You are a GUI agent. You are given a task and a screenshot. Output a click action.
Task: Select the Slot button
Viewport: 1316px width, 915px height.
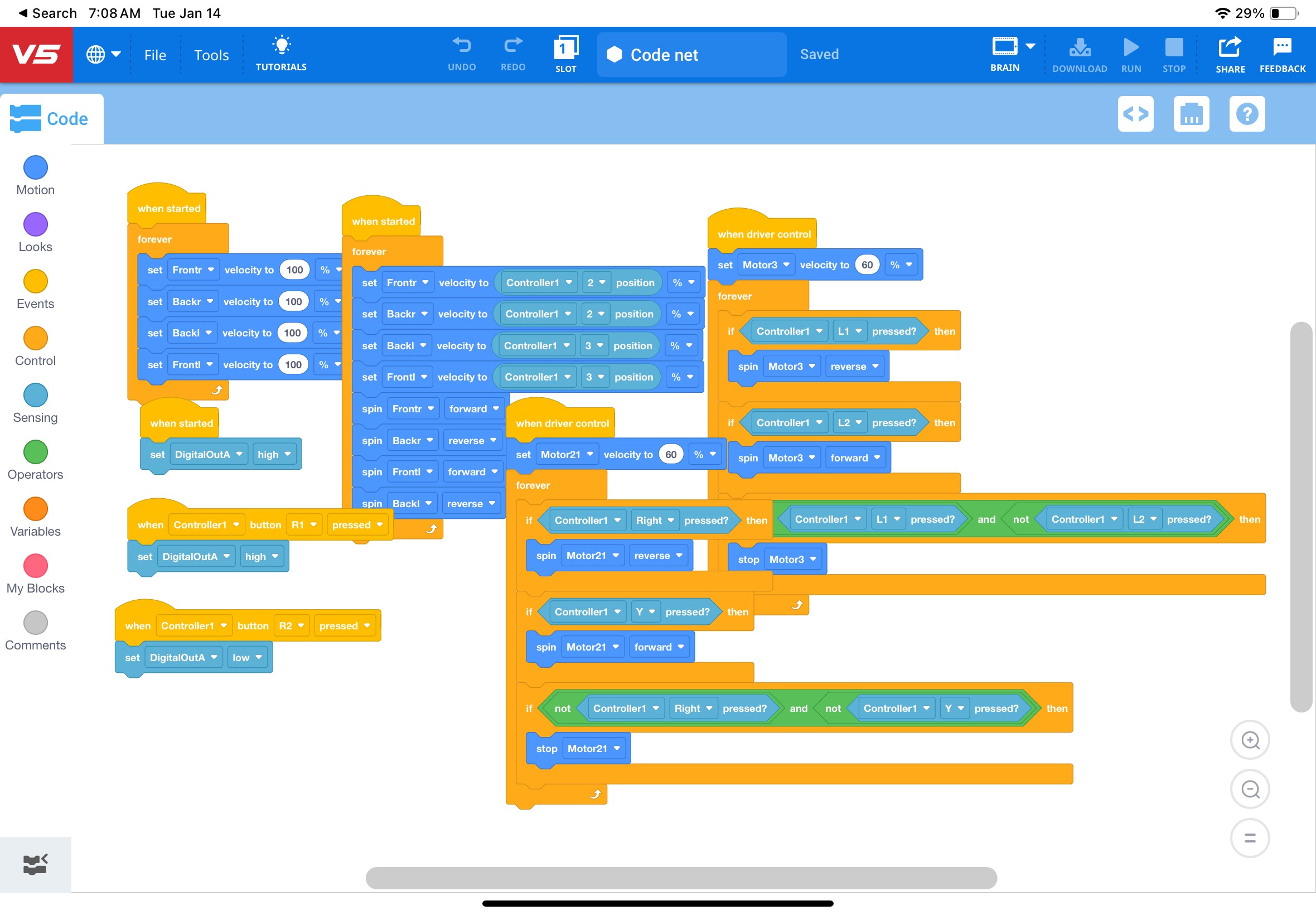point(565,54)
